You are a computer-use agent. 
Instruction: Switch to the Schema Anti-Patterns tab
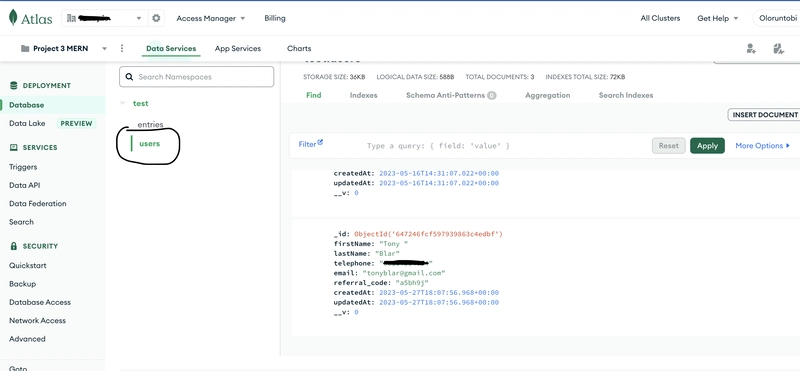(x=451, y=95)
